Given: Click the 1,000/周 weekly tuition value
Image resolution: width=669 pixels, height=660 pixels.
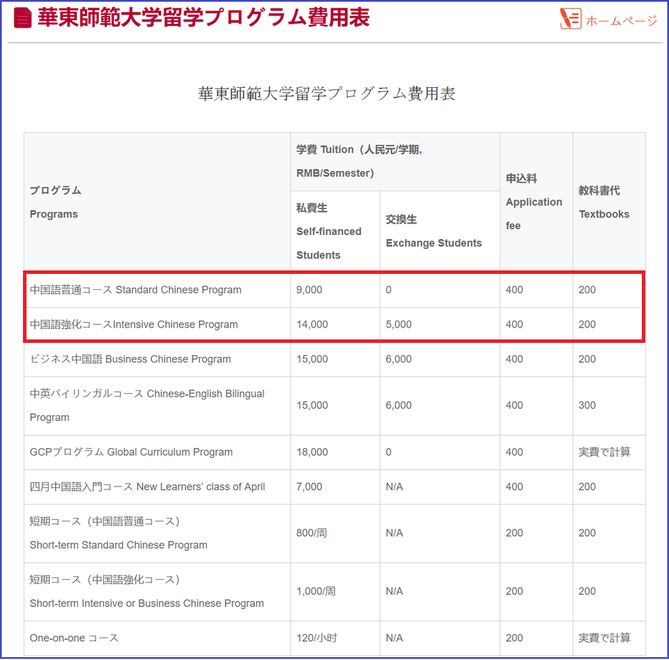Looking at the screenshot, I should point(316,591).
